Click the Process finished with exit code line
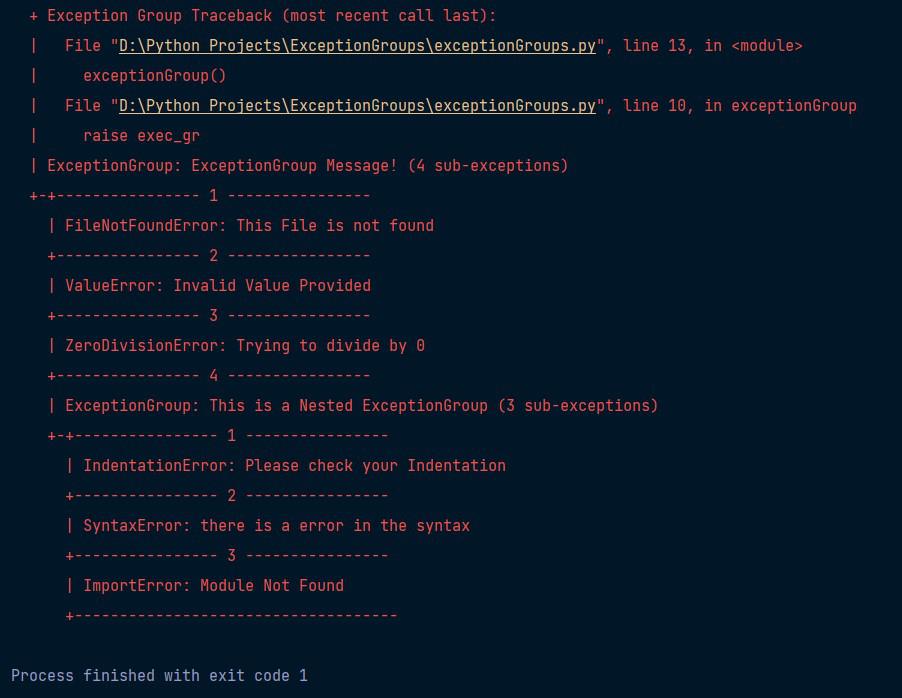The image size is (902, 698). coord(159,676)
